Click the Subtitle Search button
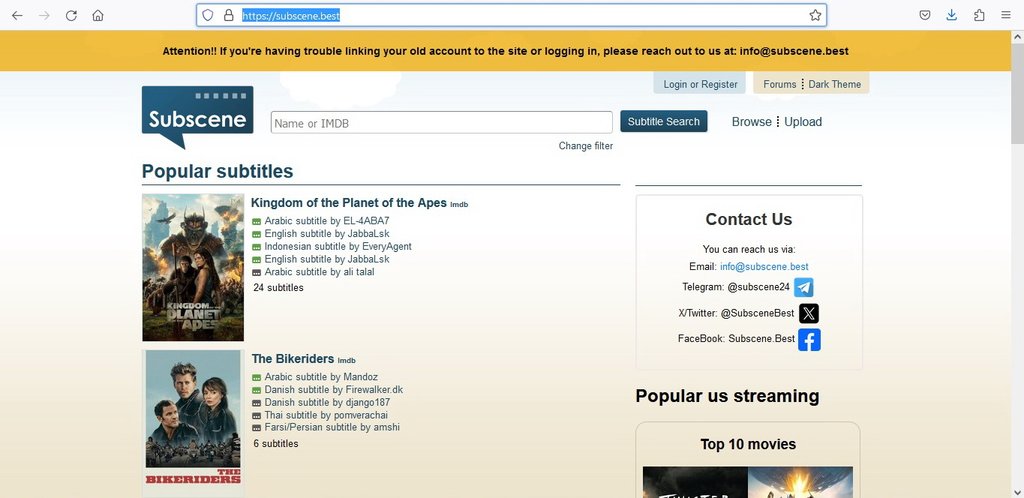 pyautogui.click(x=664, y=121)
